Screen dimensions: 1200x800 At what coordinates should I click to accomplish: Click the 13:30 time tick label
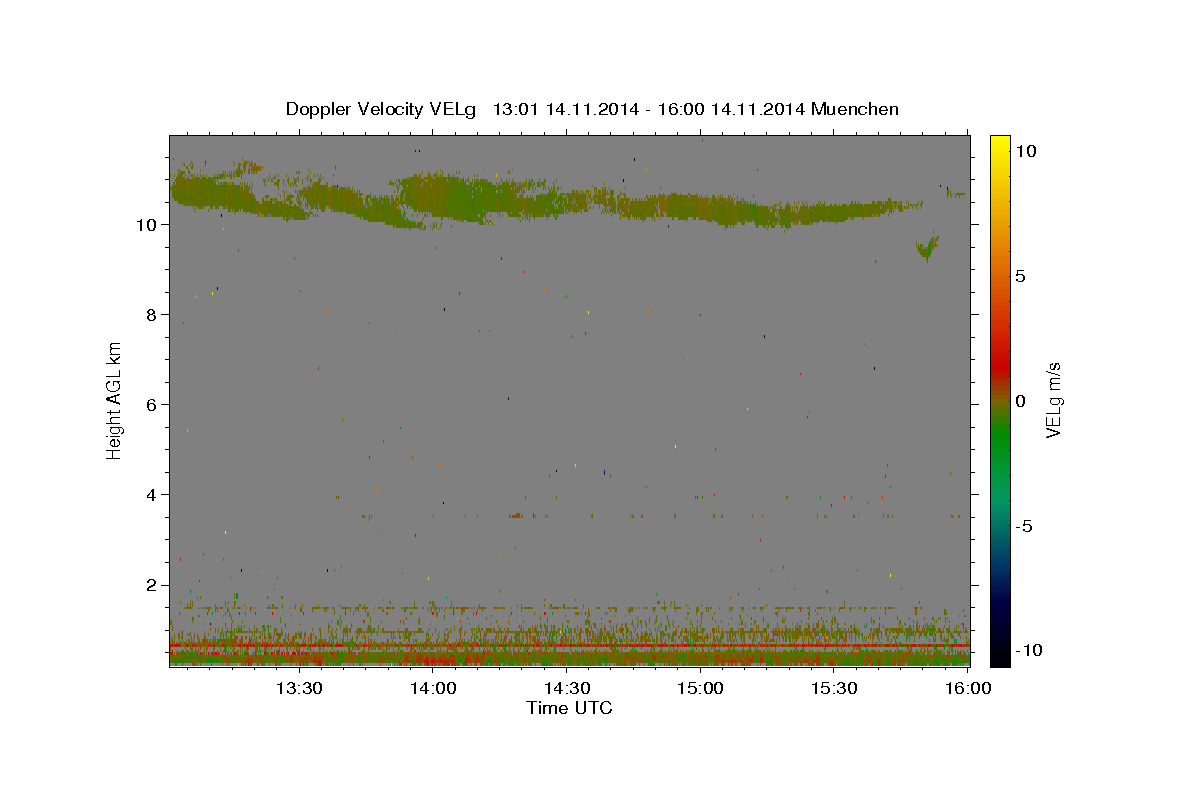[x=298, y=688]
